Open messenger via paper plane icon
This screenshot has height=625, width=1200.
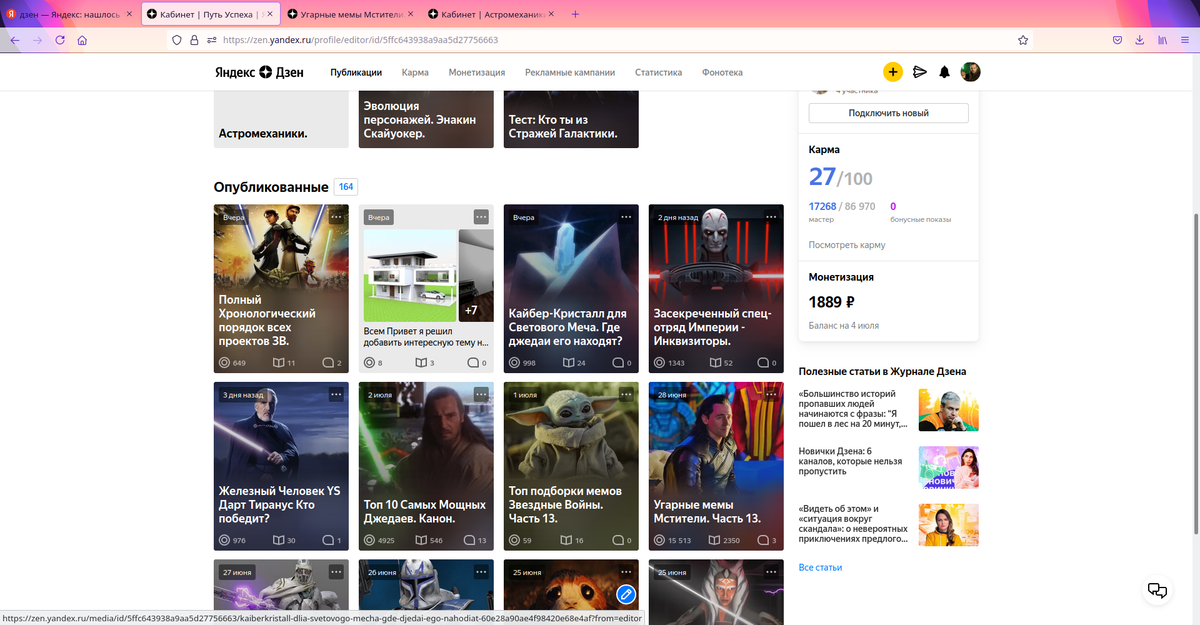pos(920,72)
